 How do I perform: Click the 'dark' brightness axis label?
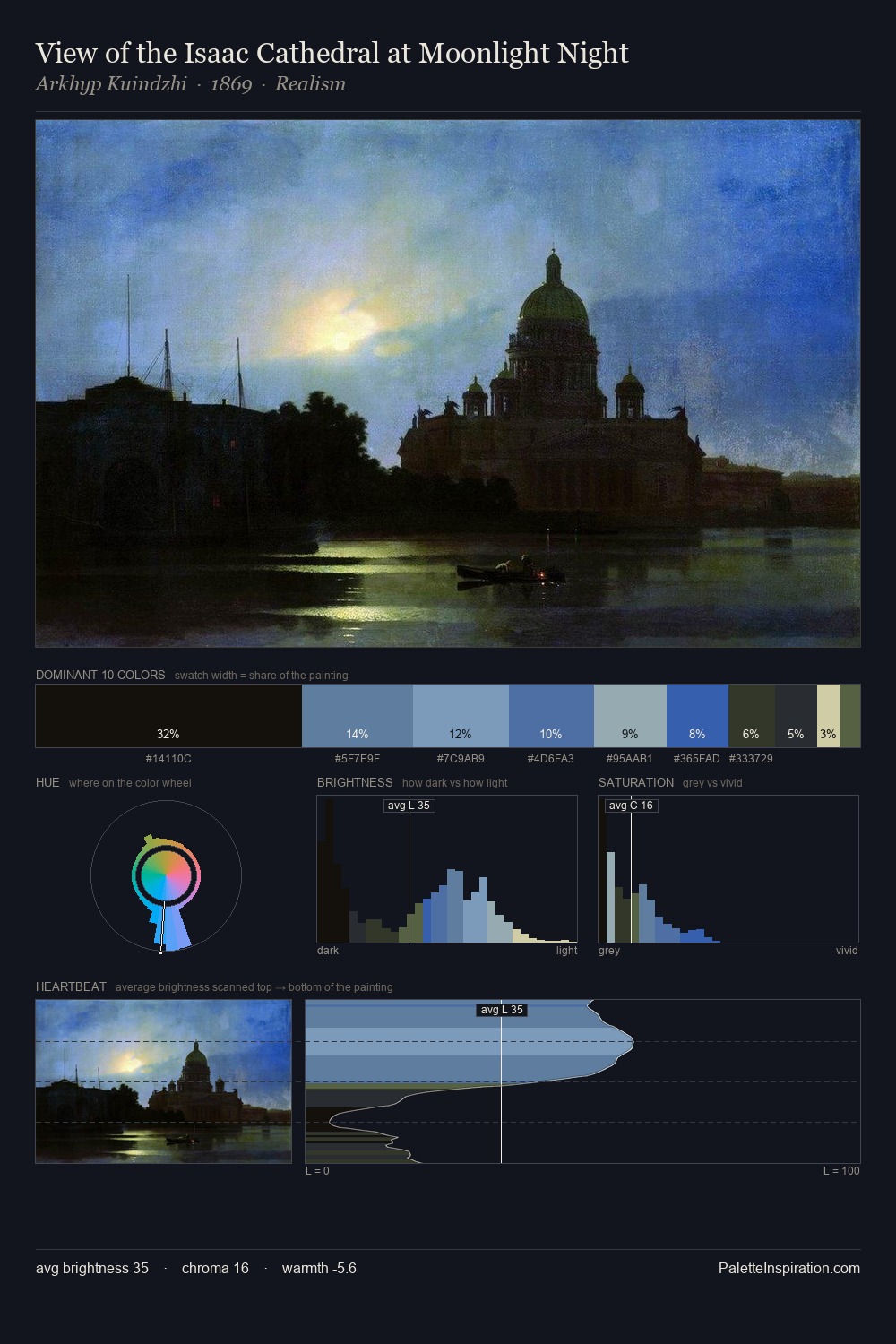[328, 951]
